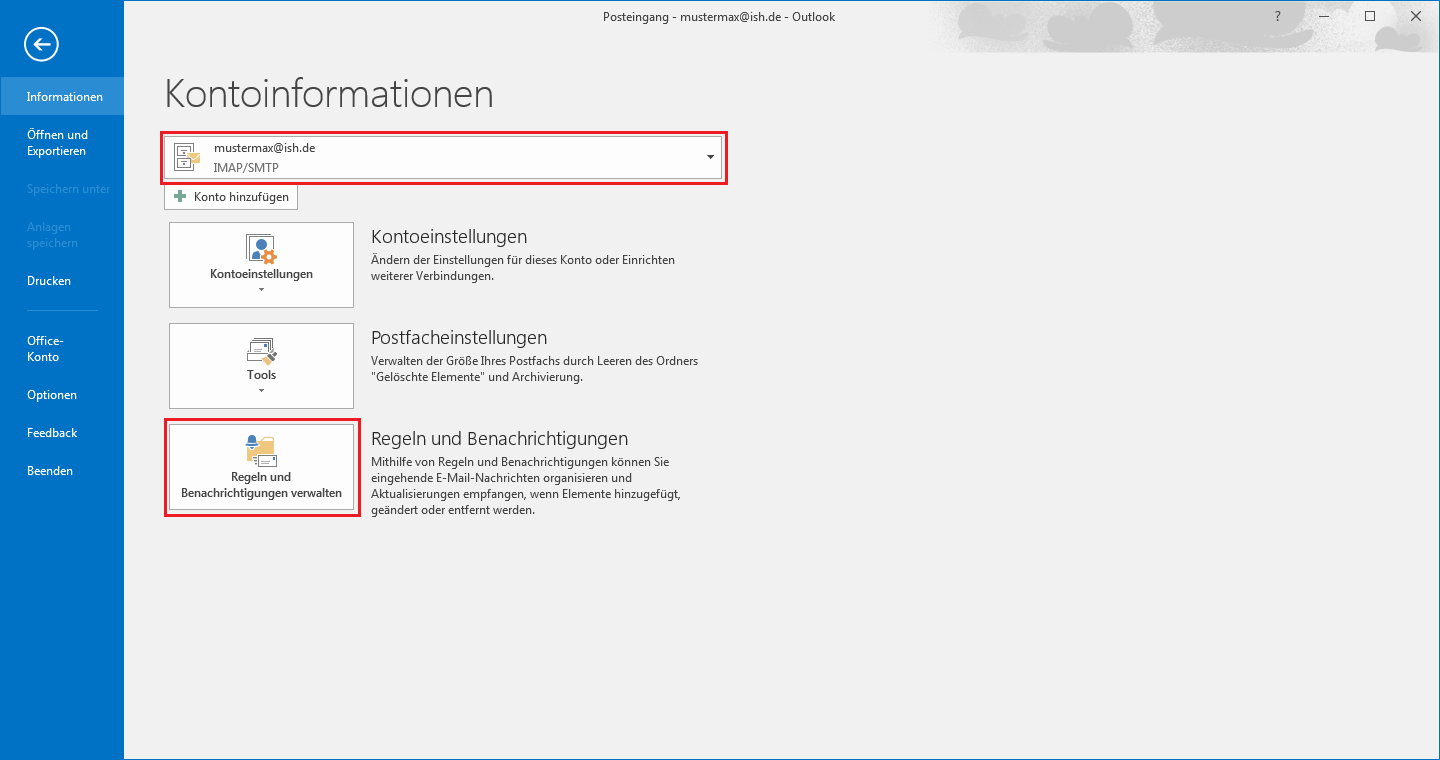Open Optionen in the sidebar
Viewport: 1440px width, 760px height.
[52, 395]
